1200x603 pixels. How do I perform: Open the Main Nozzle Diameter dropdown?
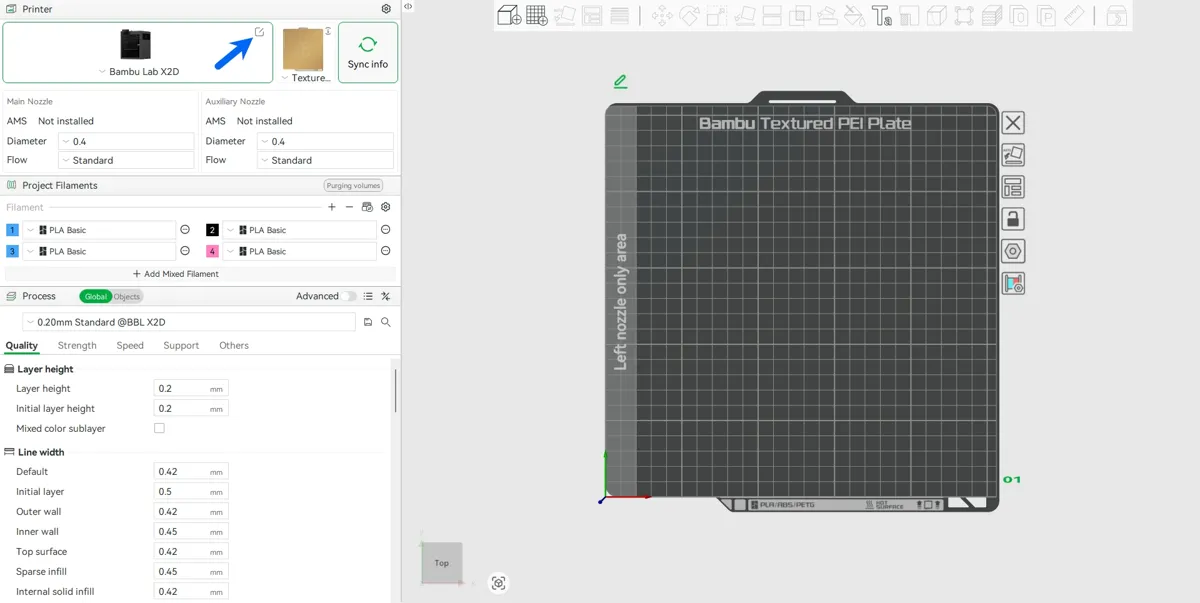pos(126,141)
